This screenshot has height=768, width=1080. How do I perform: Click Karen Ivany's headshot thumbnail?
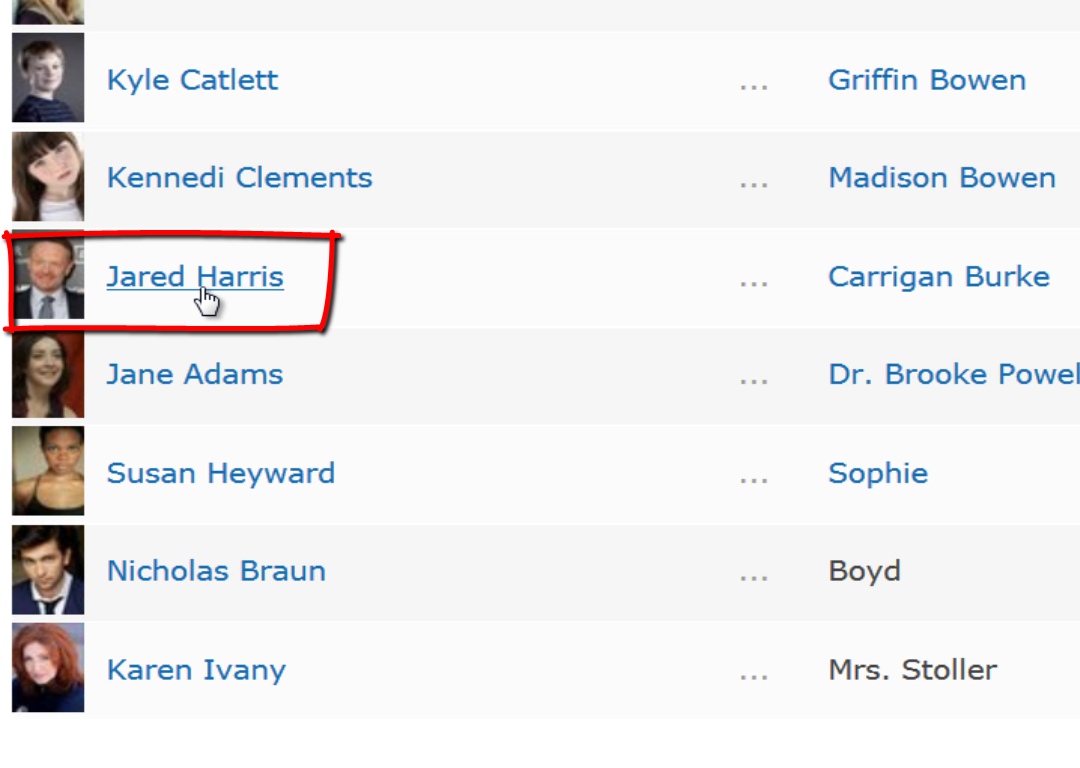[x=48, y=667]
